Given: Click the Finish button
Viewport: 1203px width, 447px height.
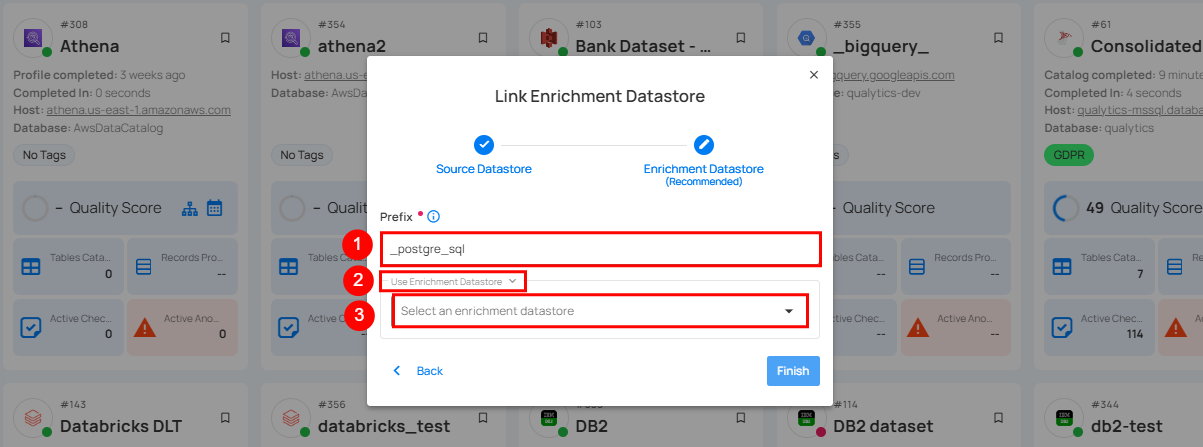Looking at the screenshot, I should tap(793, 371).
